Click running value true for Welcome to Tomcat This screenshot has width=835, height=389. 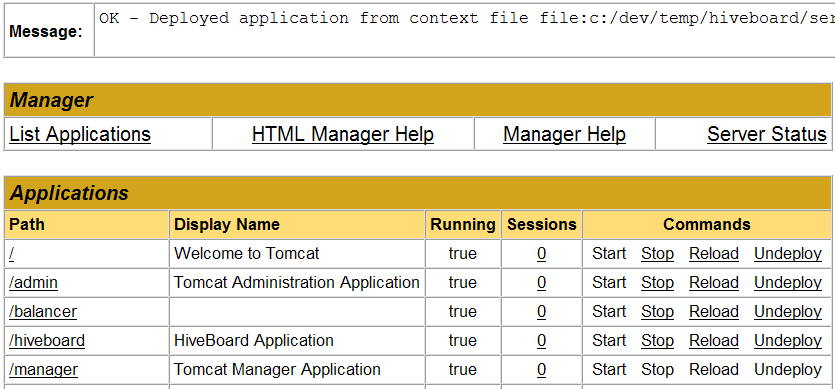(x=462, y=254)
